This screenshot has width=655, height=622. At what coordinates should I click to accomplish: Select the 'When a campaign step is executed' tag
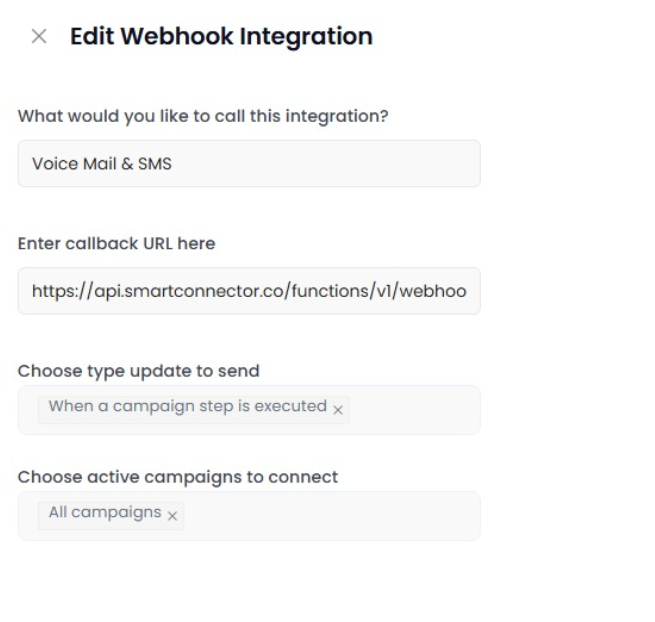(188, 406)
